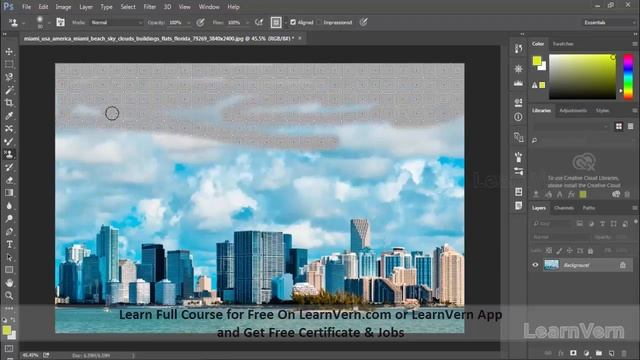Viewport: 640px width, 360px height.
Task: Select the Pen tool
Action: [9, 231]
